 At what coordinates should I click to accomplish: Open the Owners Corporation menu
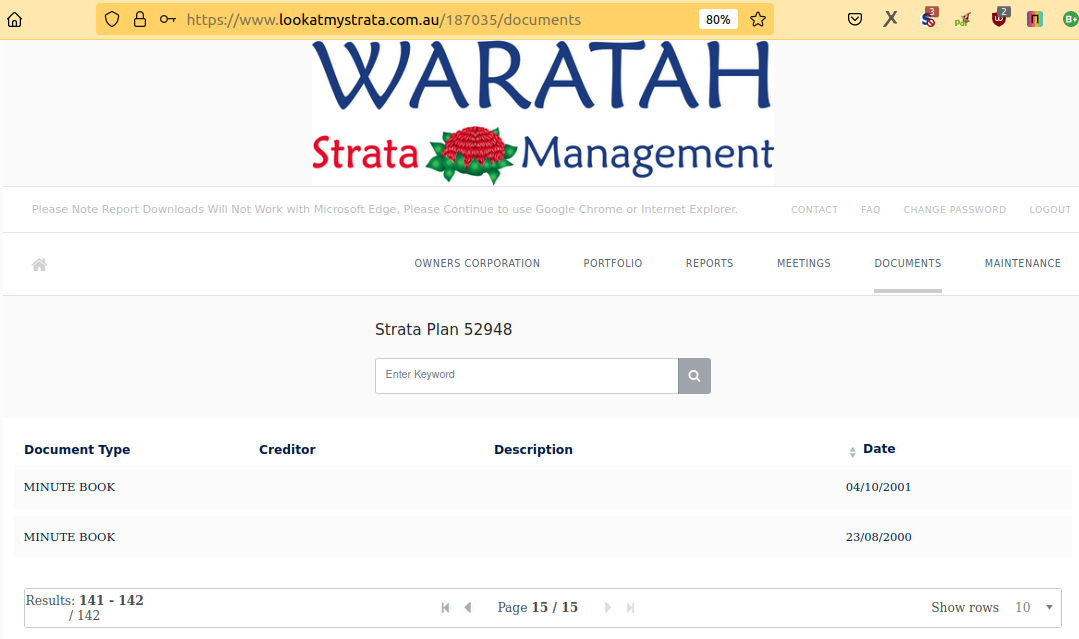click(477, 263)
